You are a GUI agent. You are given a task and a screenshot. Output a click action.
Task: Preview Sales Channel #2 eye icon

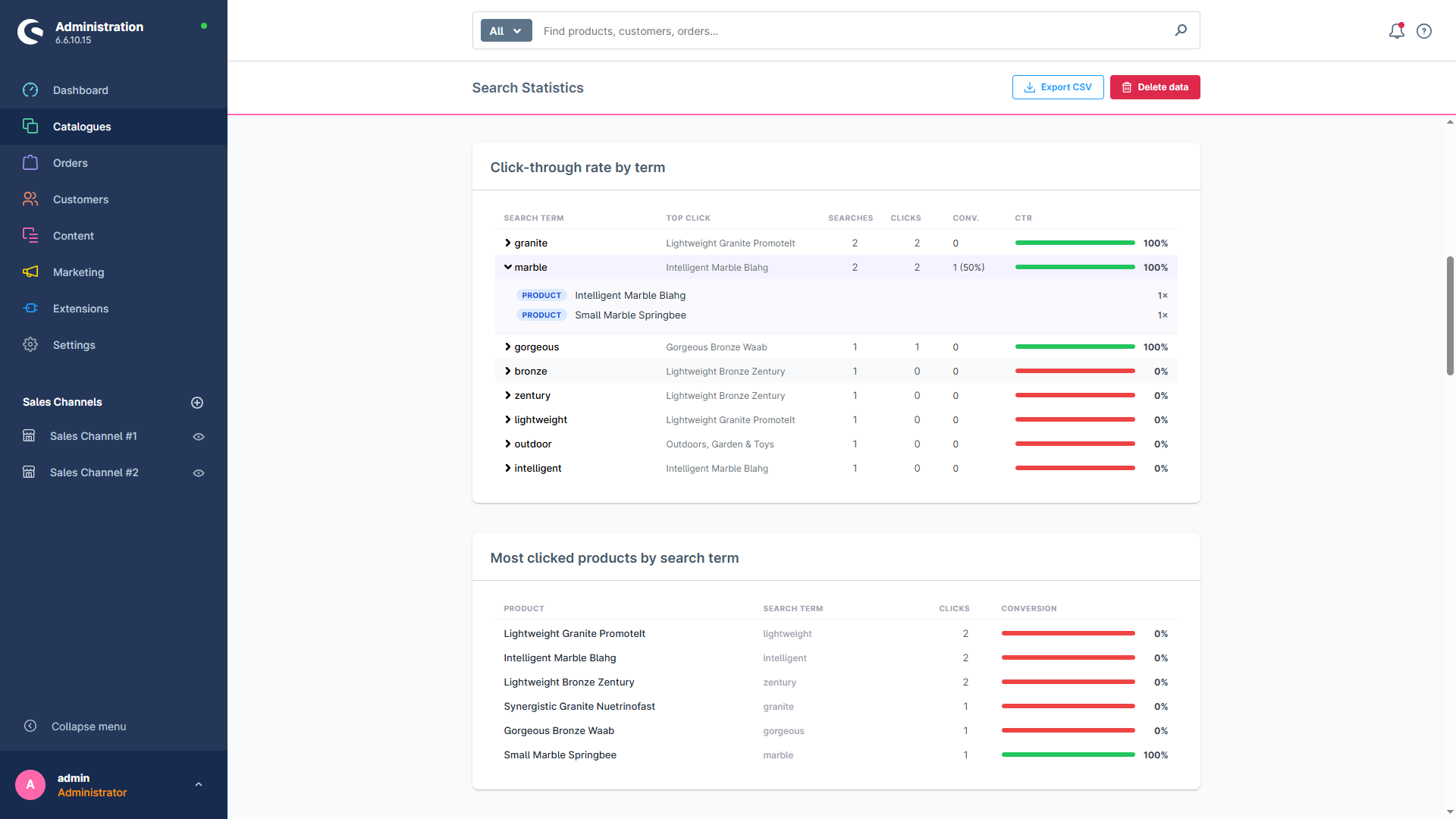[x=199, y=473]
